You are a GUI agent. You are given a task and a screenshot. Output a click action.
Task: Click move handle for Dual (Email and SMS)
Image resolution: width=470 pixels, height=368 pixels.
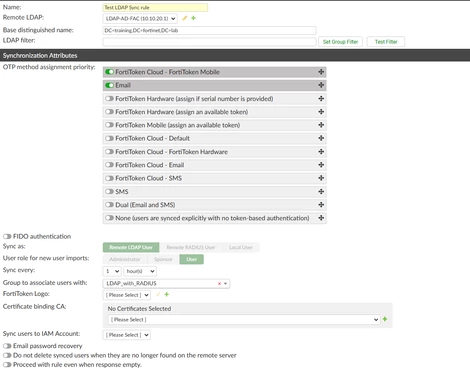click(321, 204)
